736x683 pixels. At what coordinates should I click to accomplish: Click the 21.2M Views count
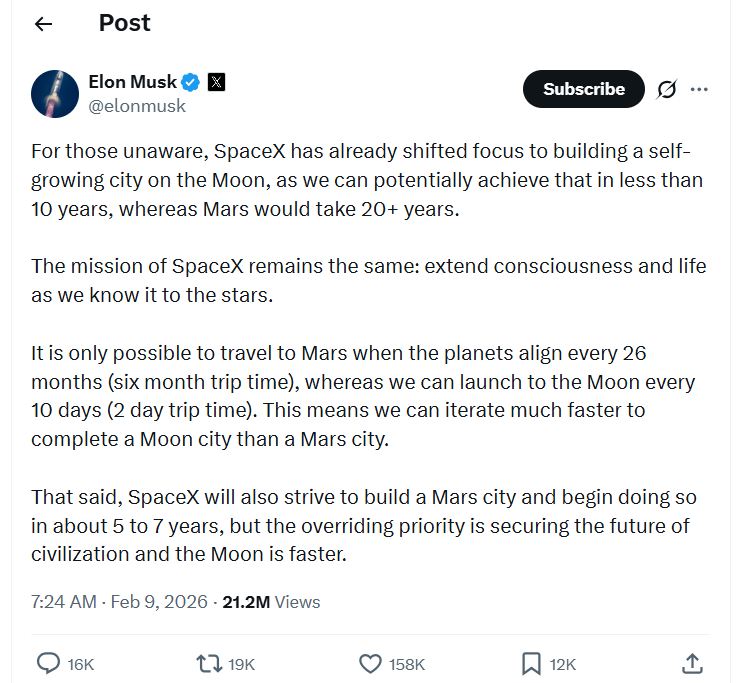click(x=270, y=601)
